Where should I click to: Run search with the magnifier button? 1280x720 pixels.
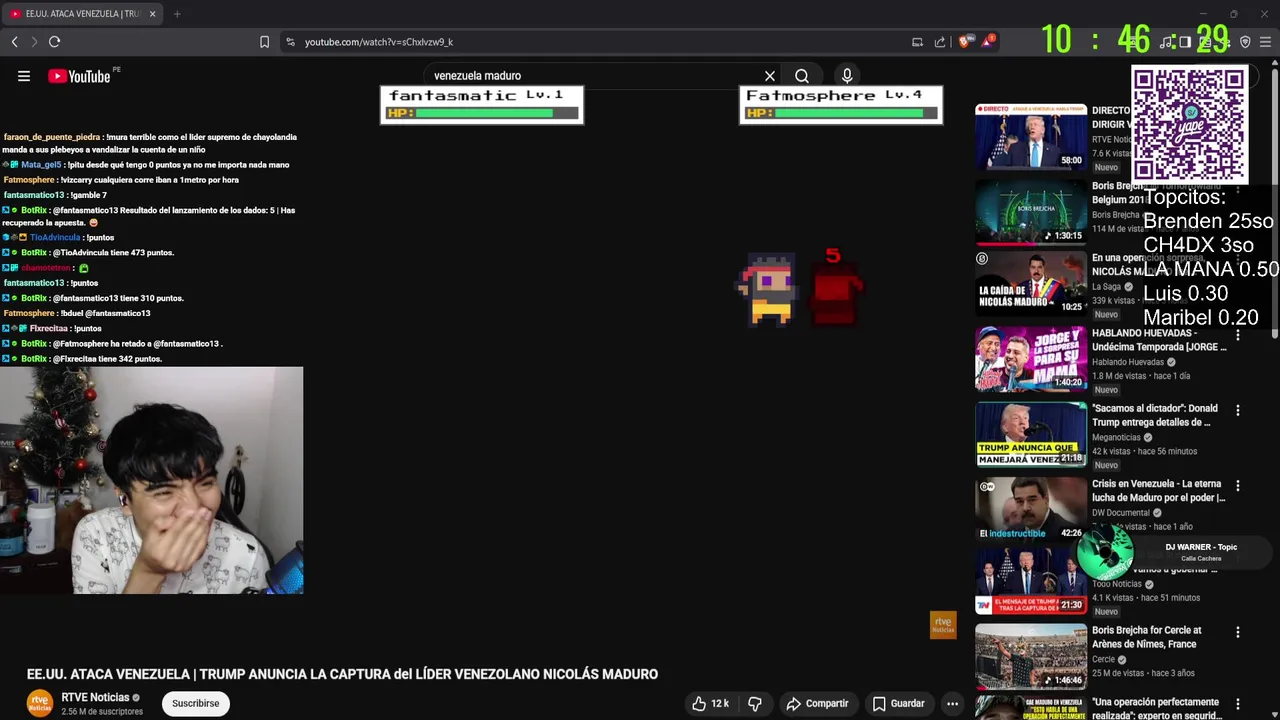802,76
